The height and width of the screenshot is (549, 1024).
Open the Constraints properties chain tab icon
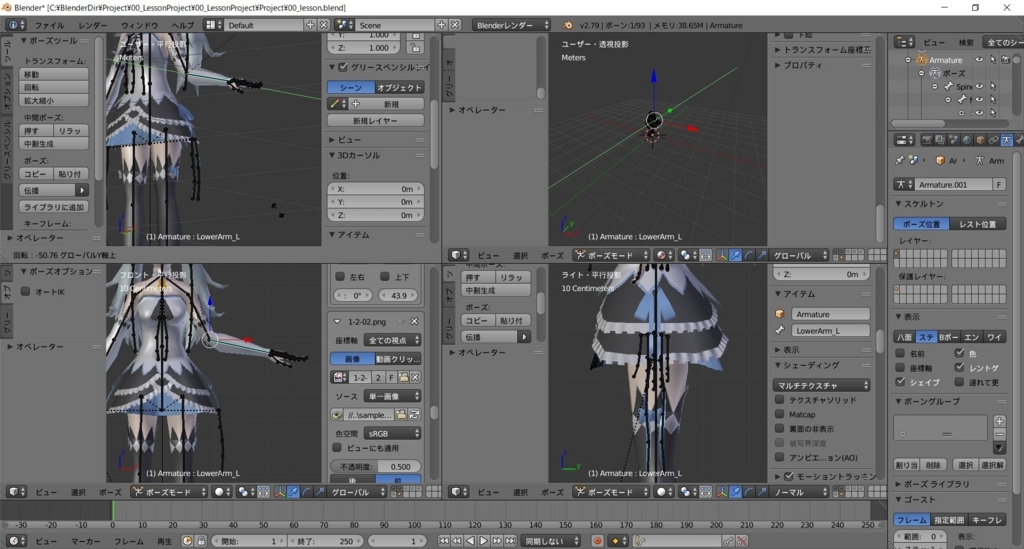click(993, 140)
